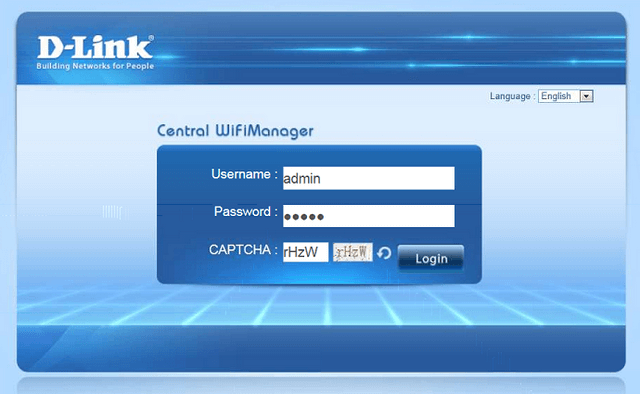640x394 pixels.
Task: Click the Password label
Action: pyautogui.click(x=245, y=211)
